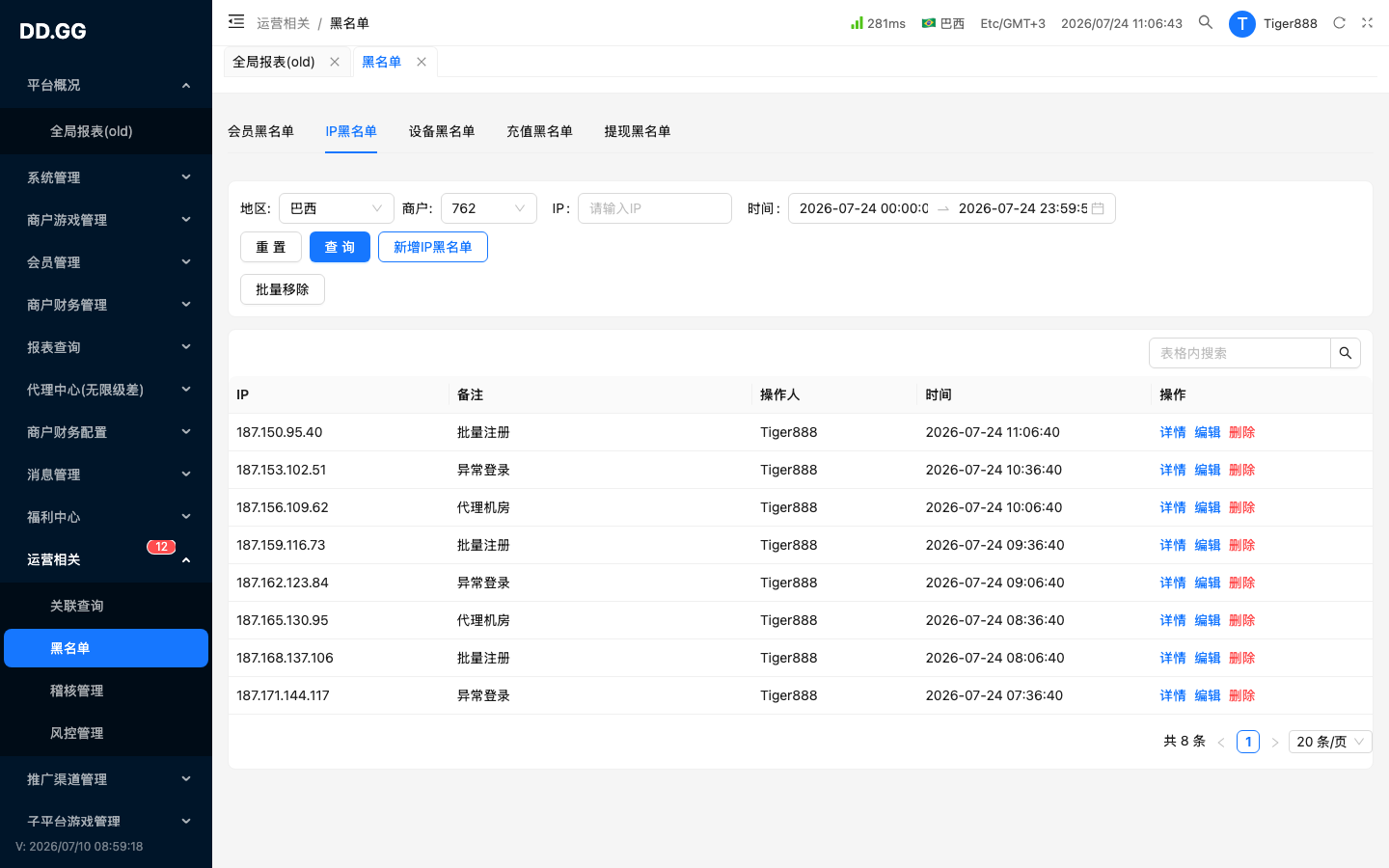Expand the 商户游戏管理 sidebar section
Image resolution: width=1389 pixels, height=868 pixels.
tap(106, 220)
